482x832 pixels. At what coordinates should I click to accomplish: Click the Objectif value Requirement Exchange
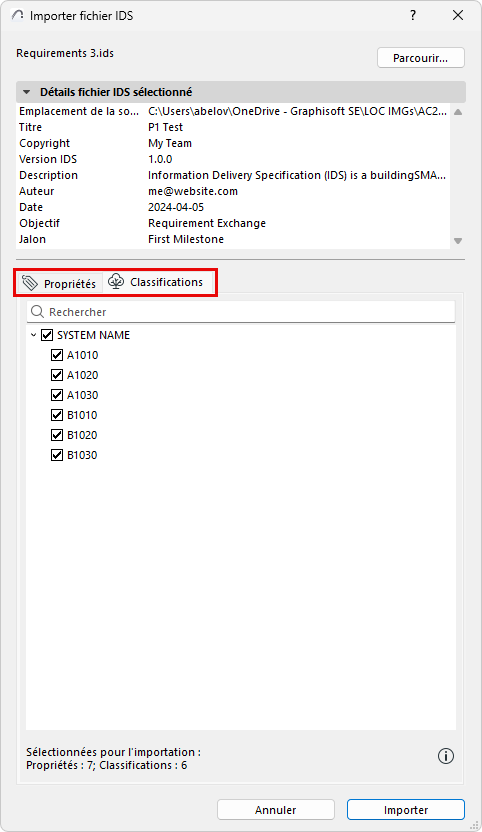point(207,223)
